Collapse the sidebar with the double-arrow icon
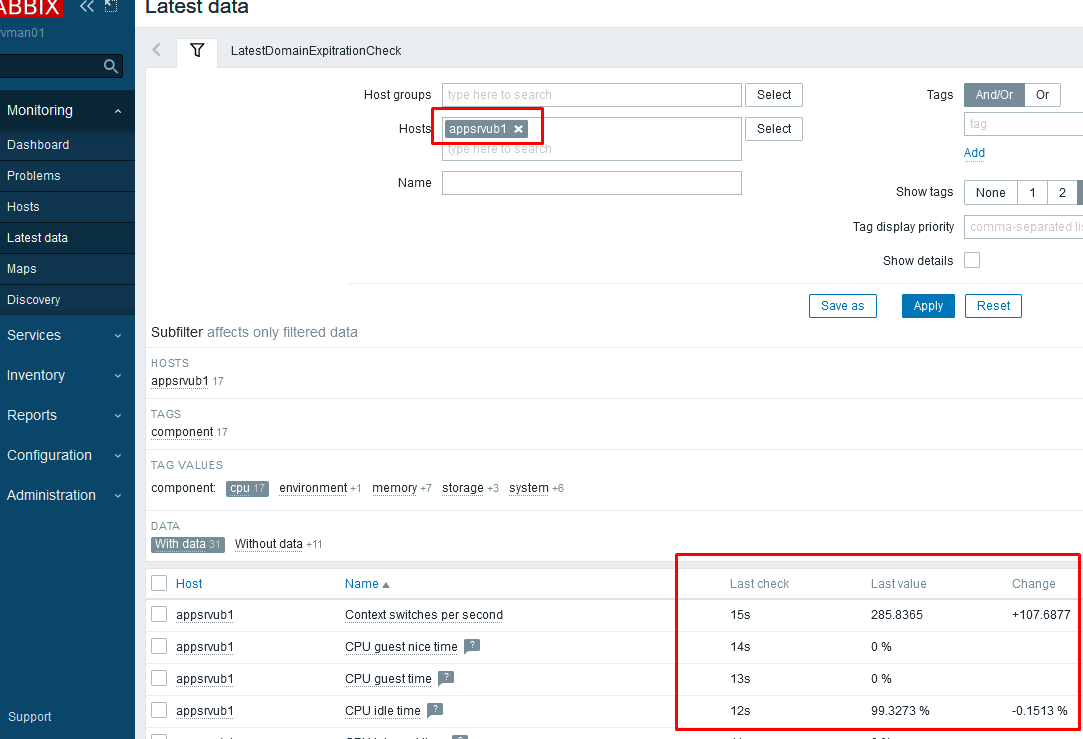Viewport: 1083px width, 739px height. [x=88, y=6]
